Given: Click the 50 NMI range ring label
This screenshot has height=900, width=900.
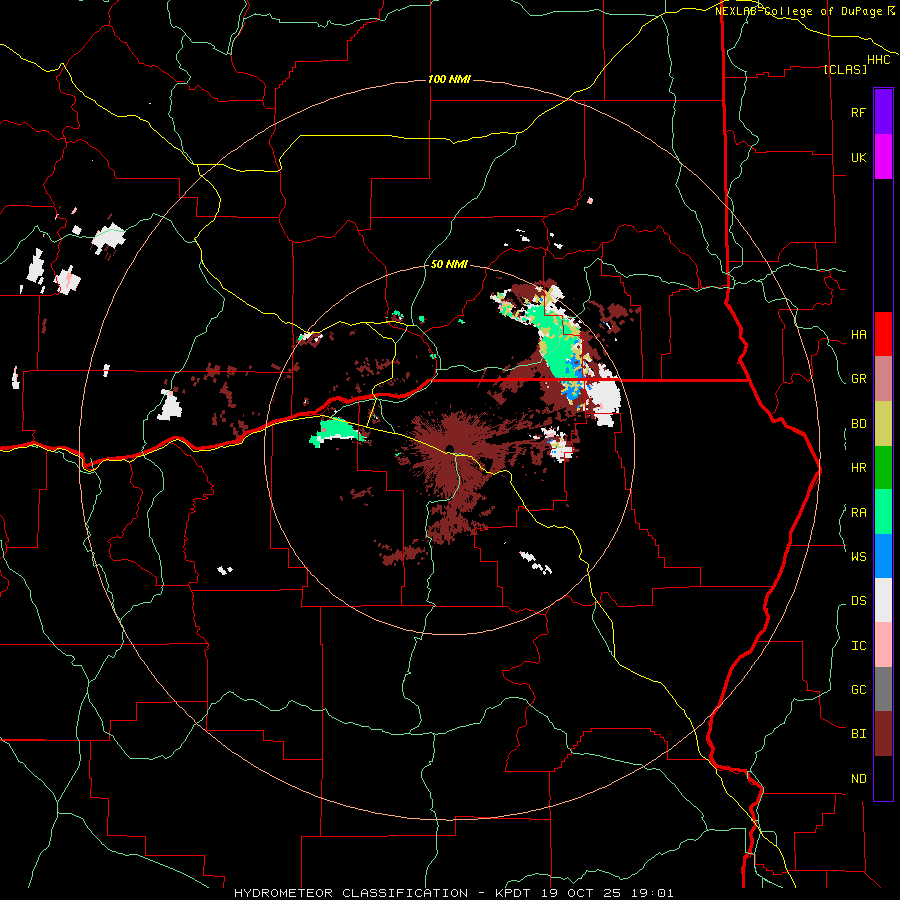Looking at the screenshot, I should (x=449, y=264).
